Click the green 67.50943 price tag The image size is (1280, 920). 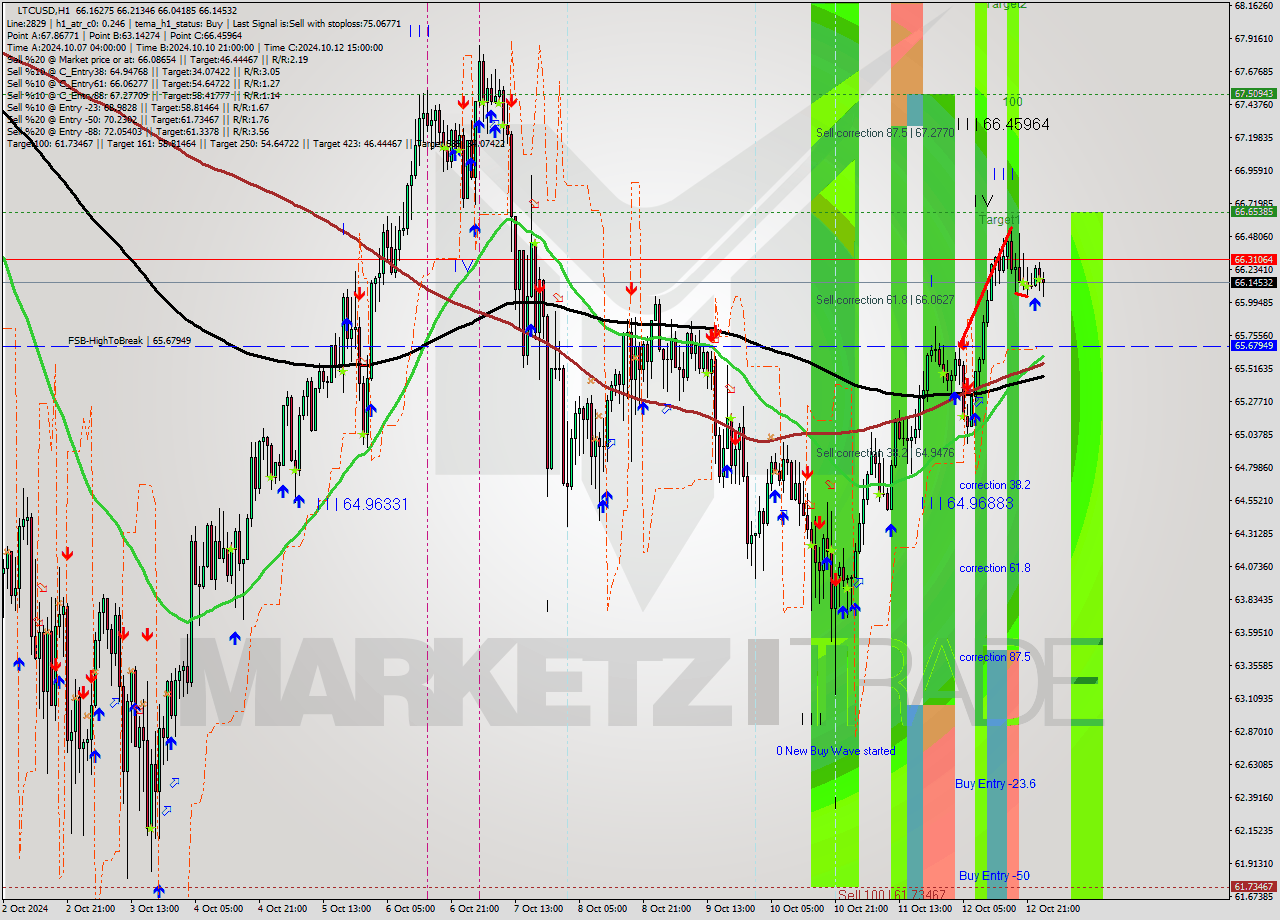[x=1253, y=94]
